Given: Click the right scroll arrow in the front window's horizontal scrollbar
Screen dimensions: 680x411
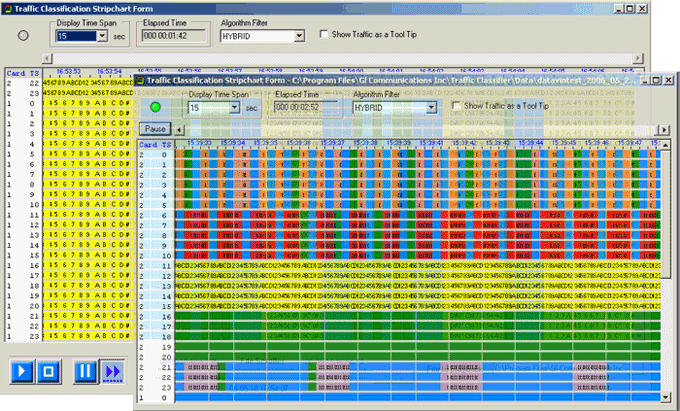Looking at the screenshot, I should [664, 129].
